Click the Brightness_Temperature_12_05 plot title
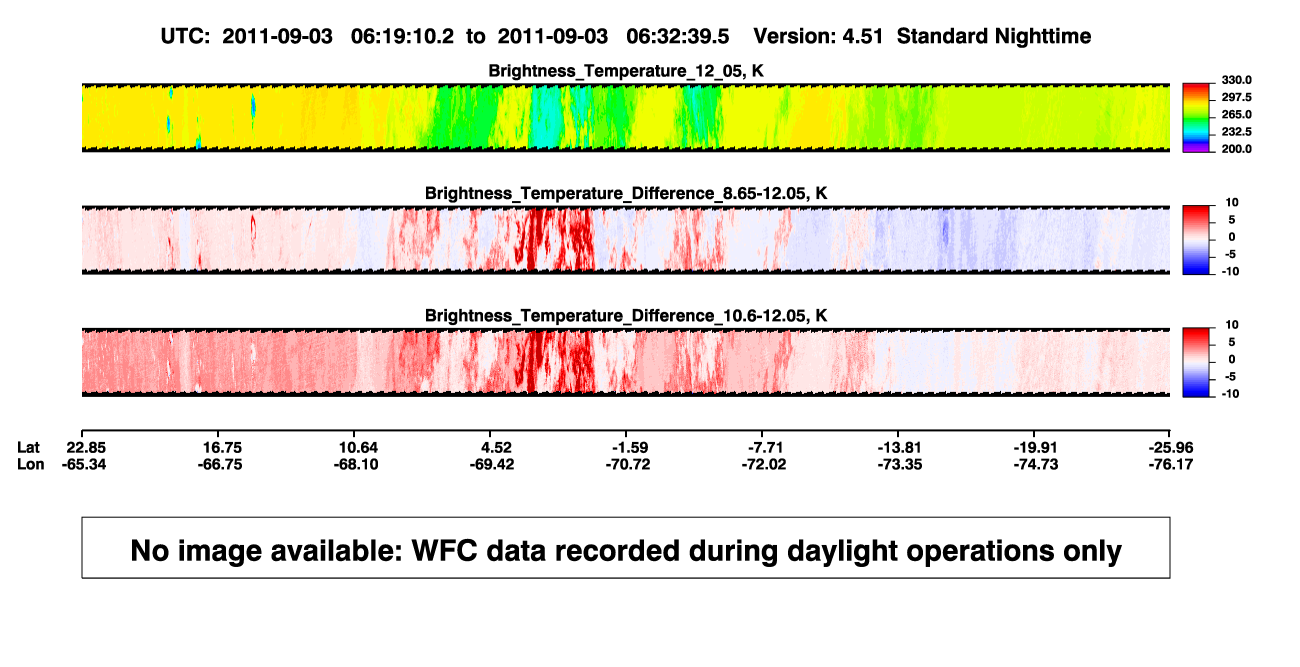The image size is (1300, 667). [x=625, y=71]
